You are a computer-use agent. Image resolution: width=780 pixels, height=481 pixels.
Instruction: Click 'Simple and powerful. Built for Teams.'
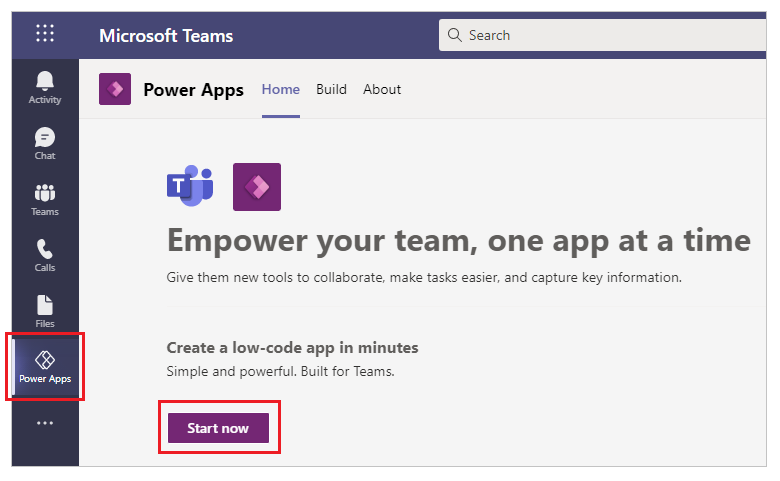[281, 371]
